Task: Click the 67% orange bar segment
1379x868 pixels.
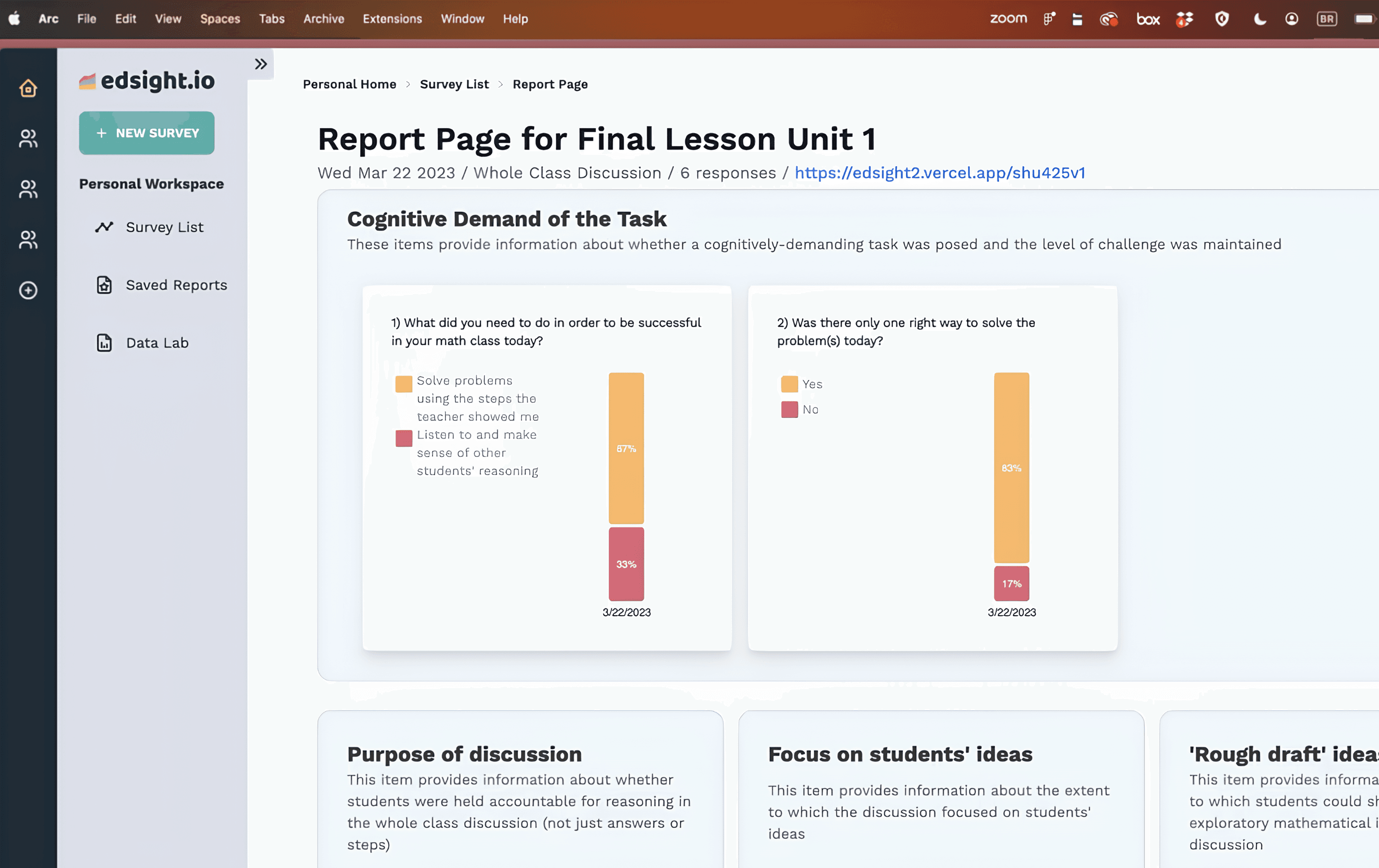Action: [626, 448]
